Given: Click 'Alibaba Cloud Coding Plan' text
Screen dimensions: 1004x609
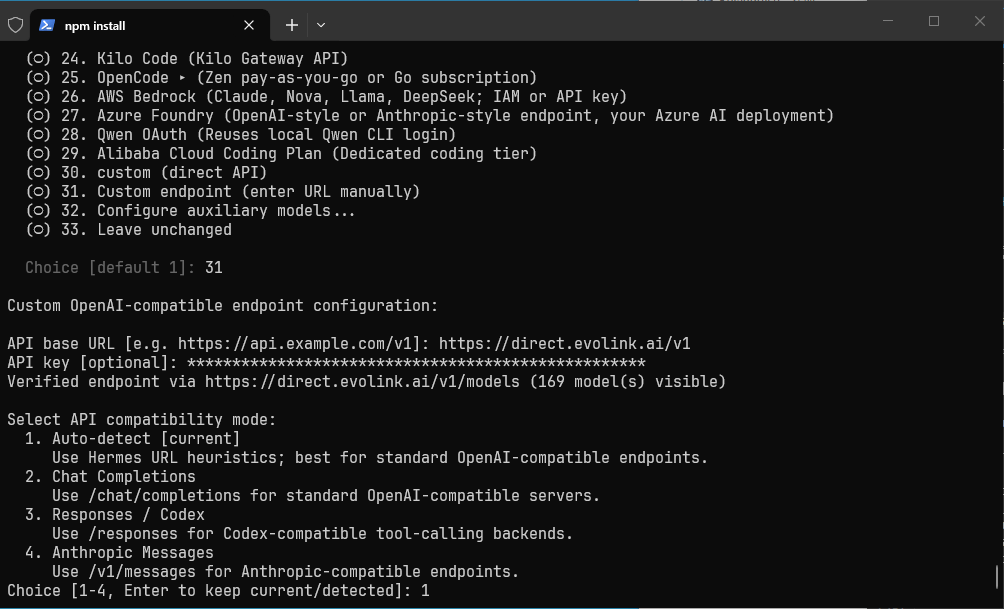Looking at the screenshot, I should coord(209,154).
